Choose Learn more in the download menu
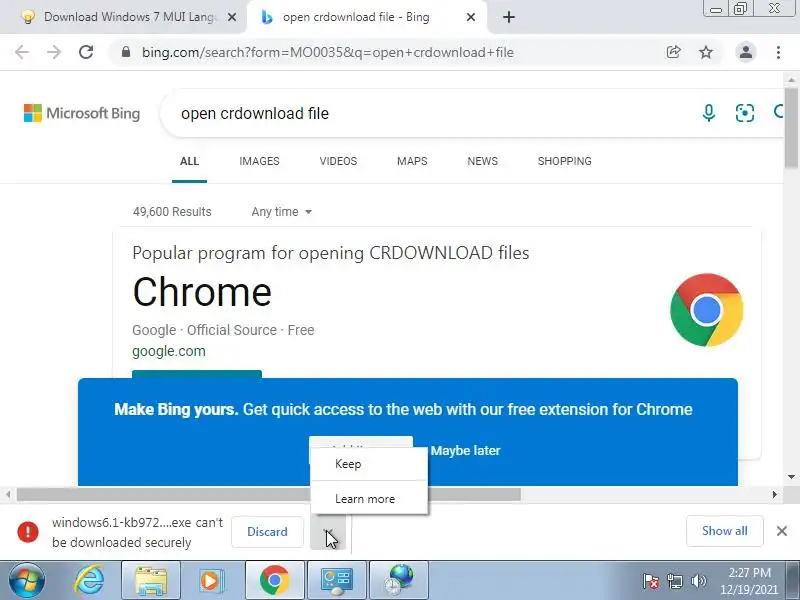 (x=369, y=498)
